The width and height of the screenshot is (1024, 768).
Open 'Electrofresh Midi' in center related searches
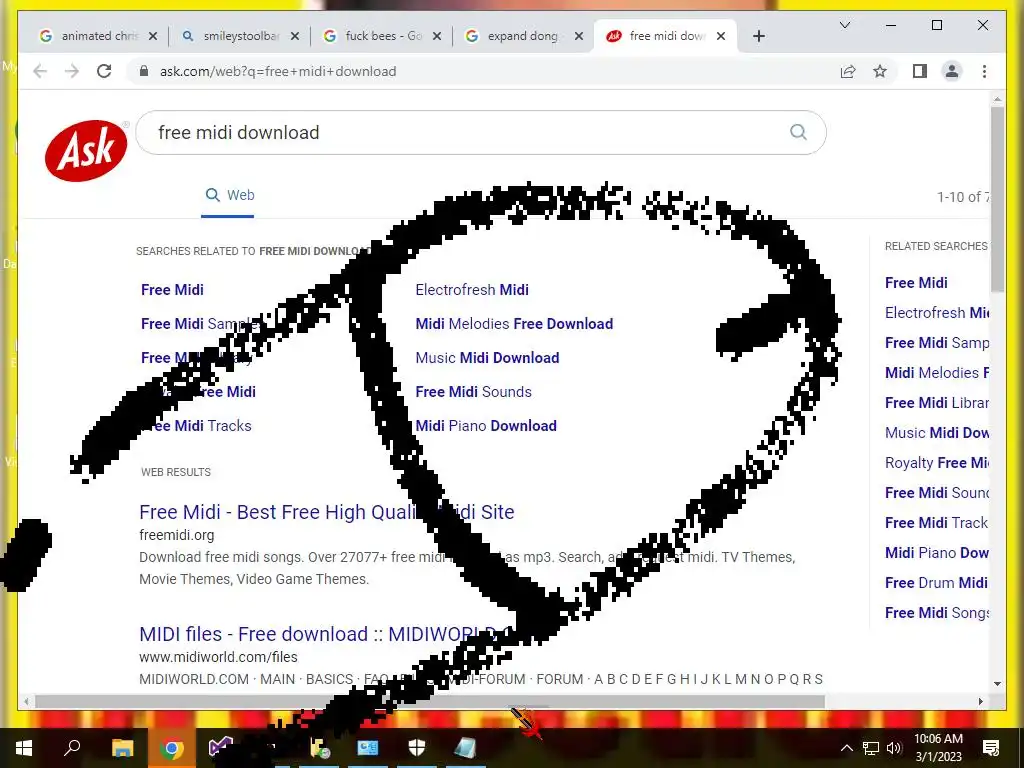pyautogui.click(x=472, y=290)
